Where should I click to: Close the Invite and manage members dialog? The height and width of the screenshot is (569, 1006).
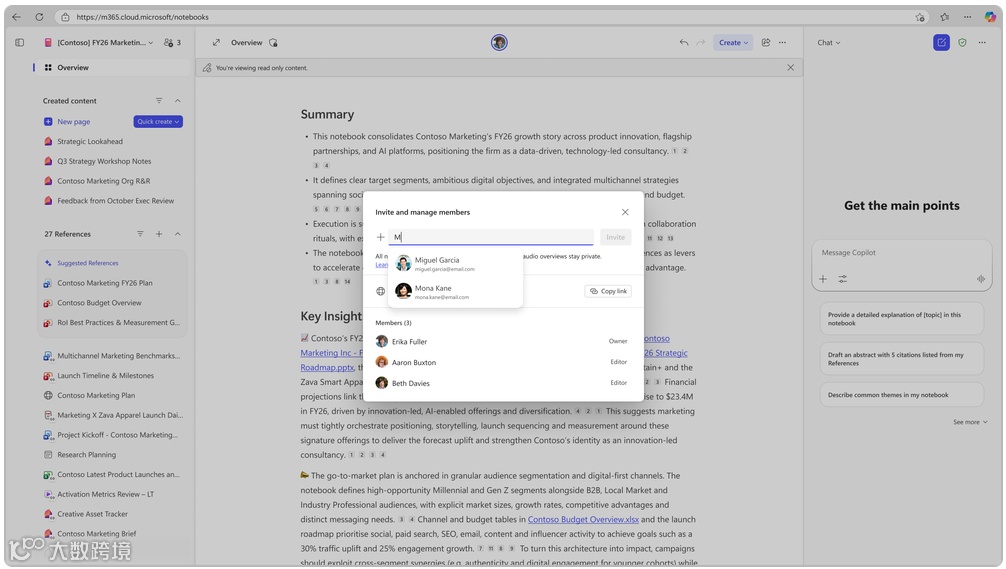click(625, 212)
